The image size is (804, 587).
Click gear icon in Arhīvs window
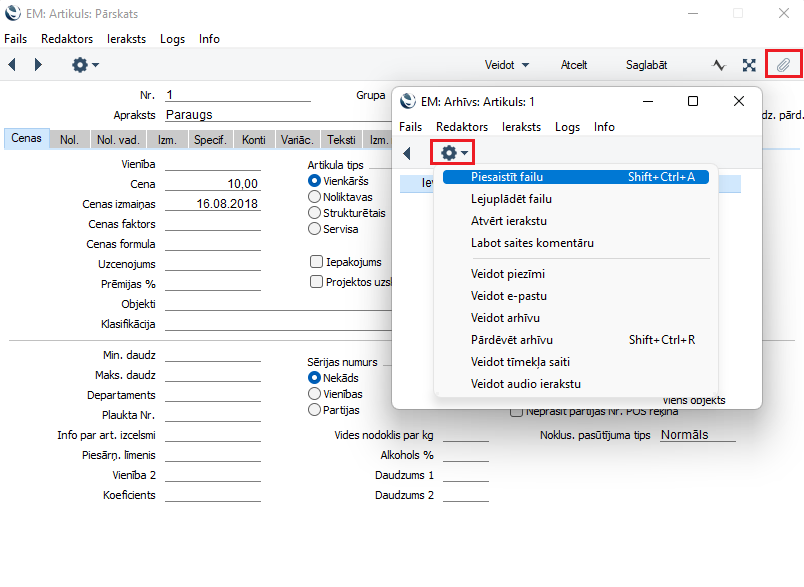click(453, 153)
